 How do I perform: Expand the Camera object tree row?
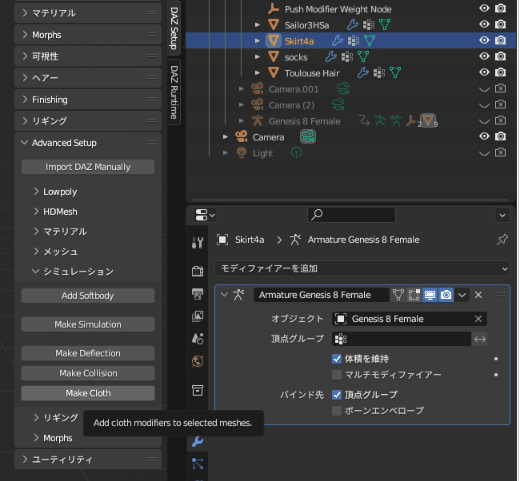click(225, 137)
